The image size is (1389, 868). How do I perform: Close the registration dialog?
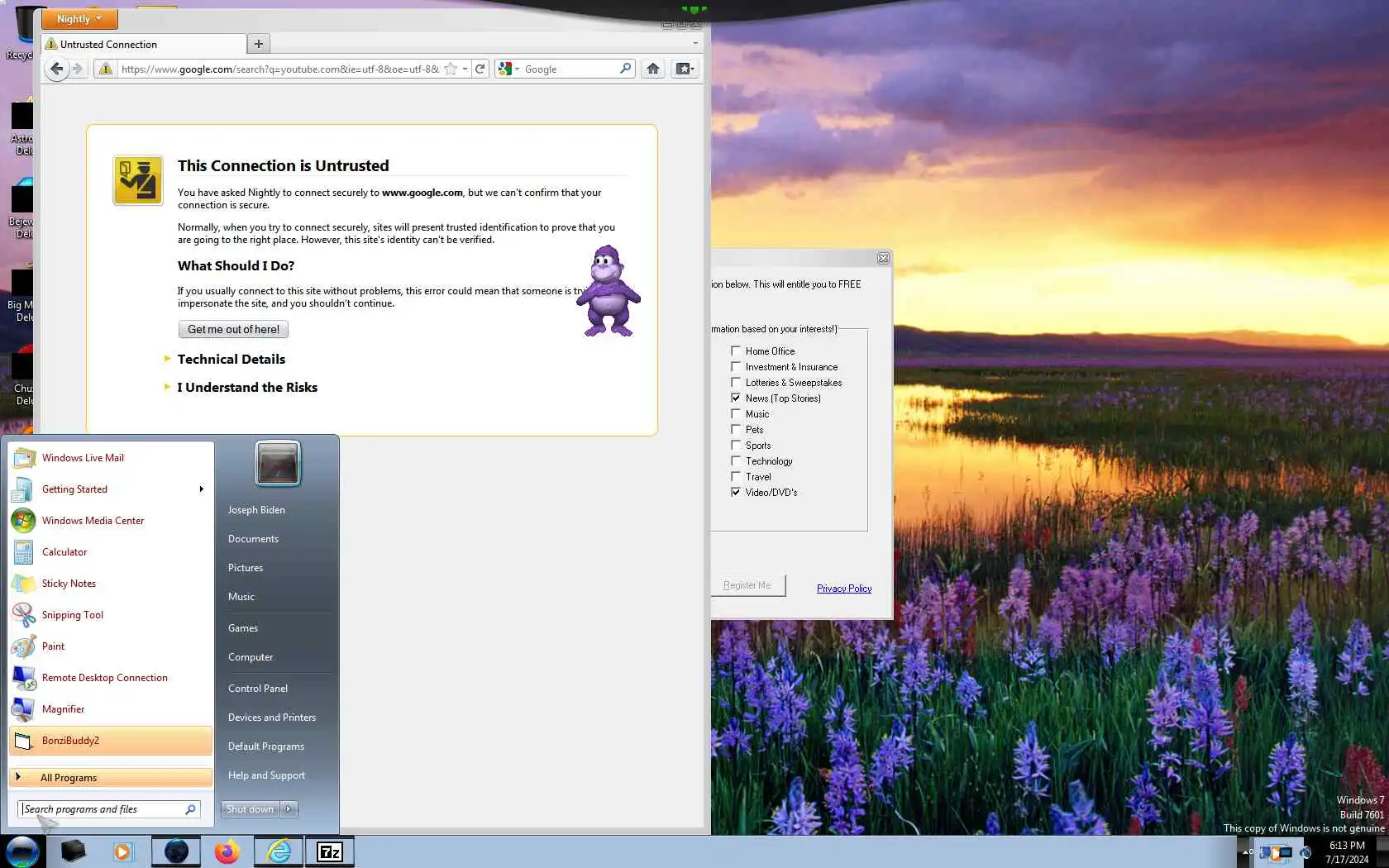coord(883,258)
